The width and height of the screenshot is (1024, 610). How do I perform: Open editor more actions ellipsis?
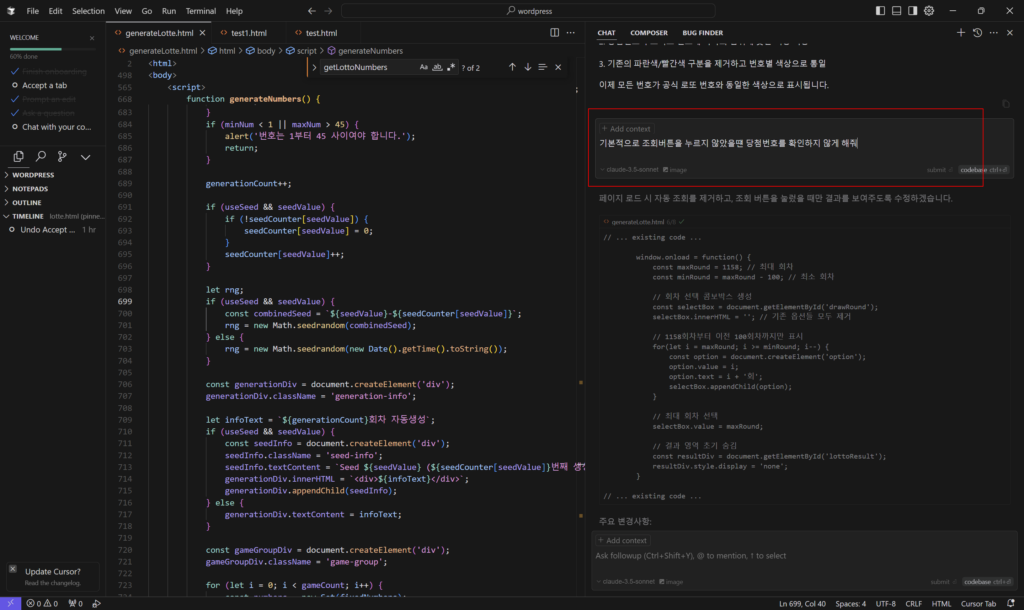click(571, 33)
